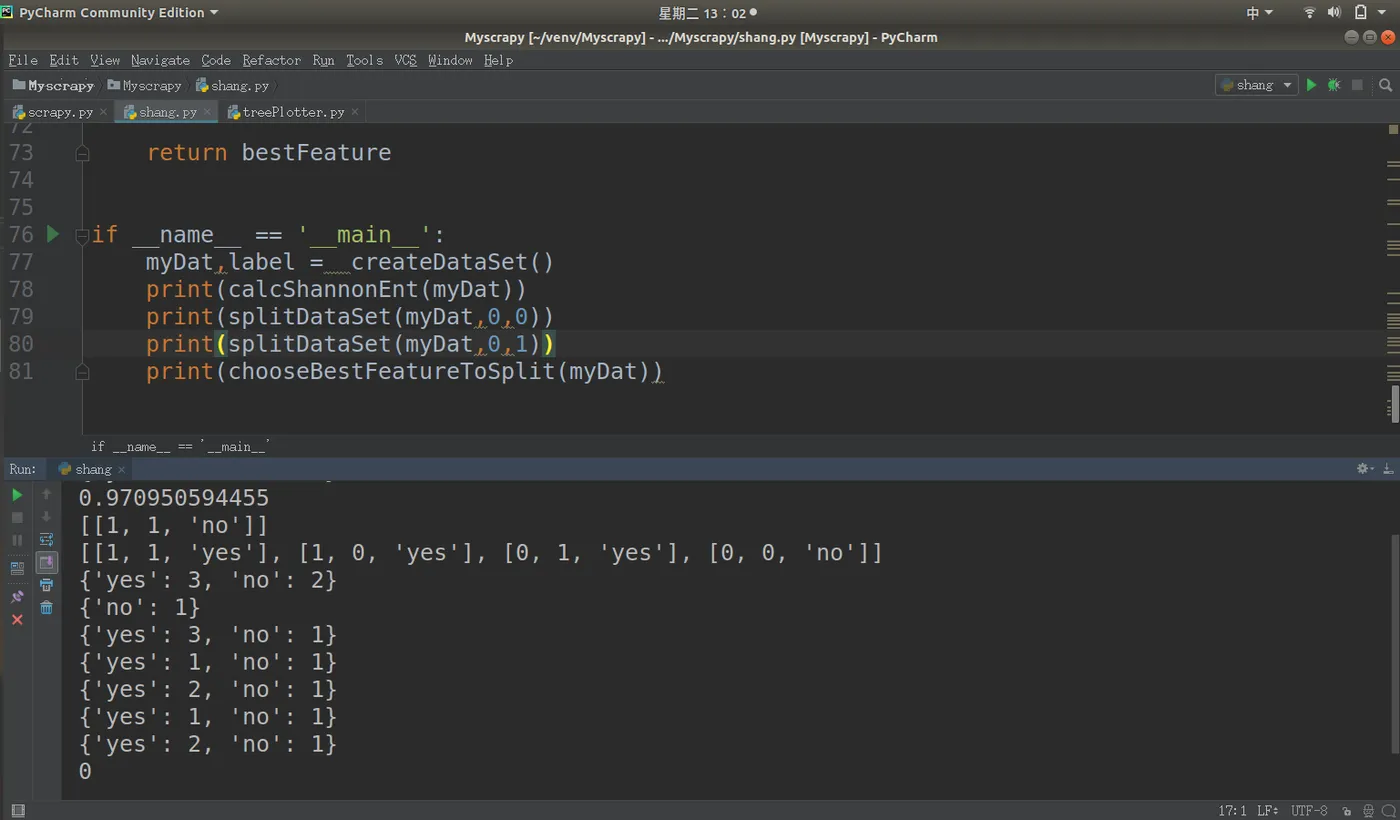Move down the stack trace arrow
This screenshot has width=1400, height=820.
(x=46, y=517)
